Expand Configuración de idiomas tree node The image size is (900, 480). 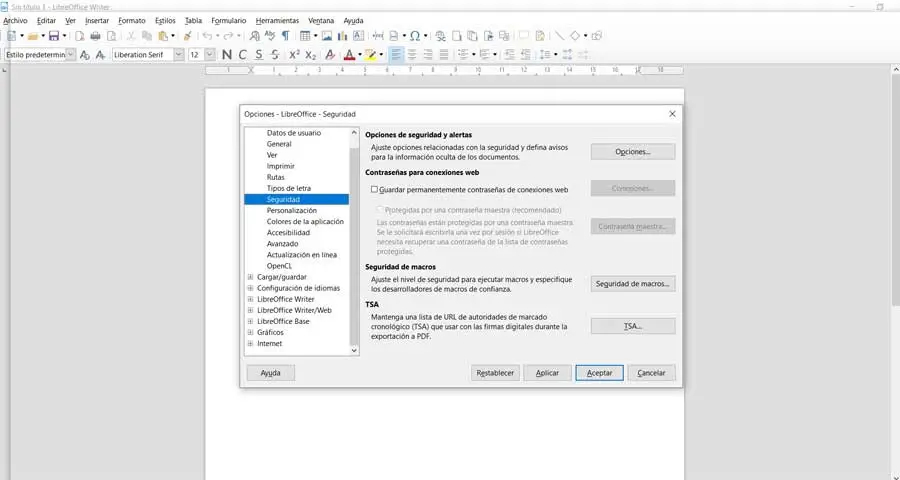(x=250, y=288)
